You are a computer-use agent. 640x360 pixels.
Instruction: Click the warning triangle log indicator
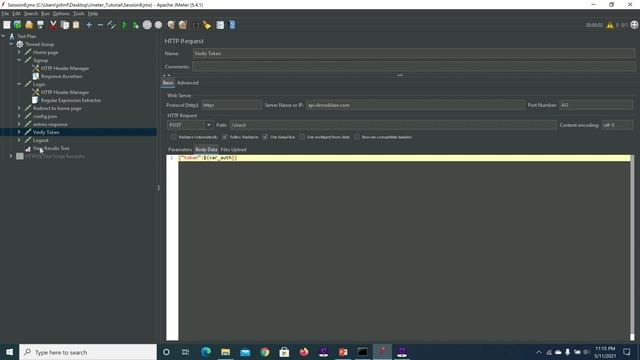pos(610,25)
